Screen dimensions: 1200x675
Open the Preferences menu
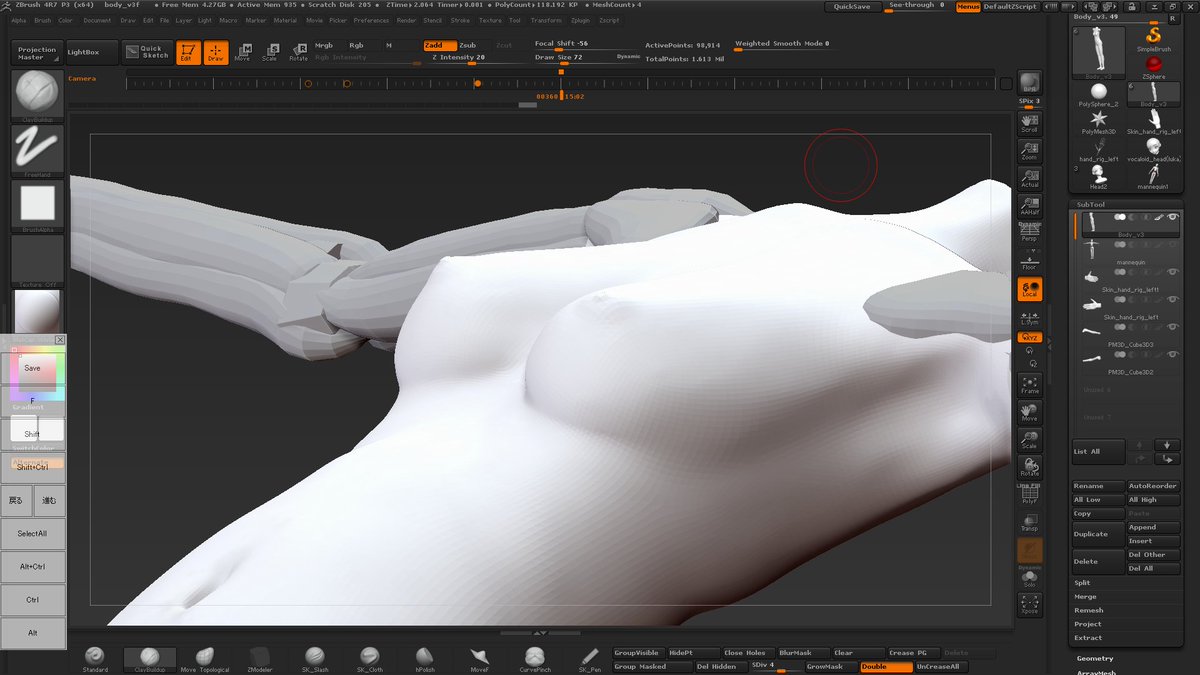[371, 20]
